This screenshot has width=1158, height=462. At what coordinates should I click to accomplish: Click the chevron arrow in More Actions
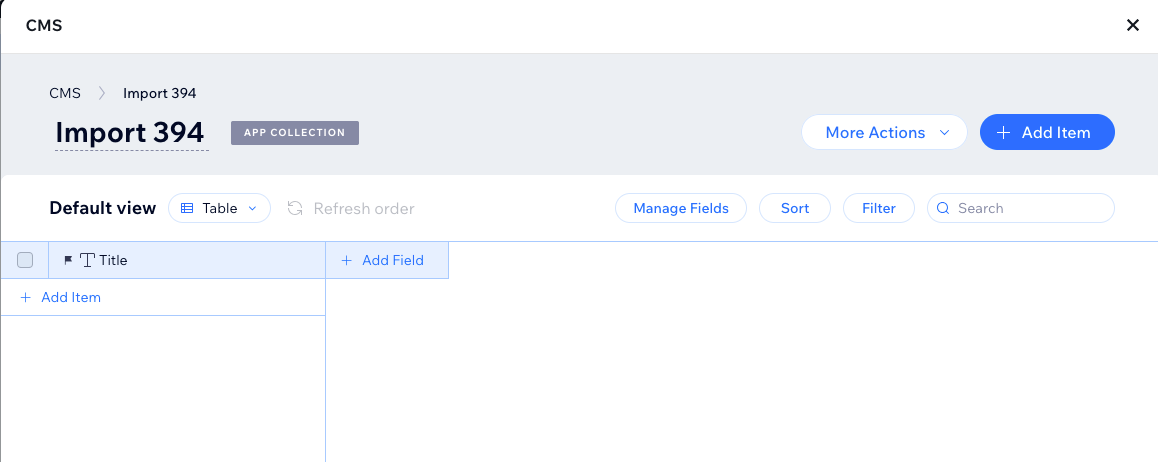click(x=944, y=132)
